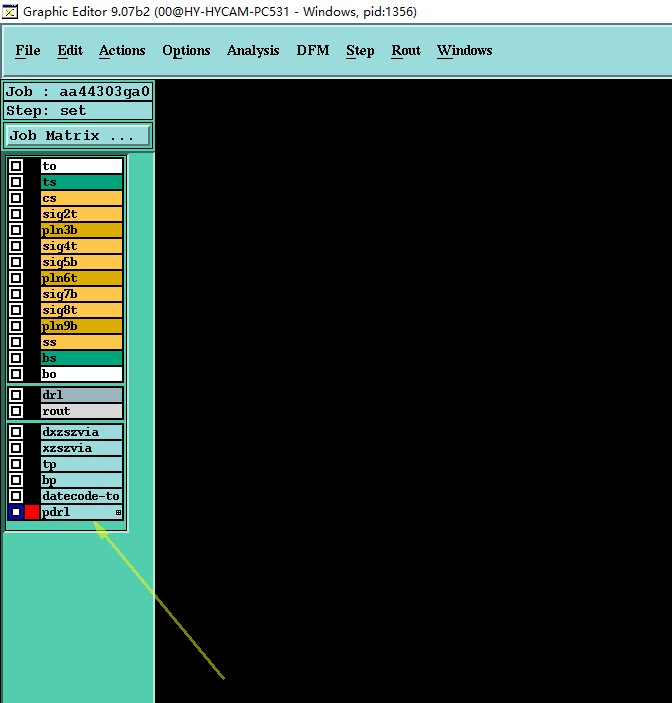This screenshot has height=703, width=672.
Task: Select the bp layer name
Action: (82, 480)
